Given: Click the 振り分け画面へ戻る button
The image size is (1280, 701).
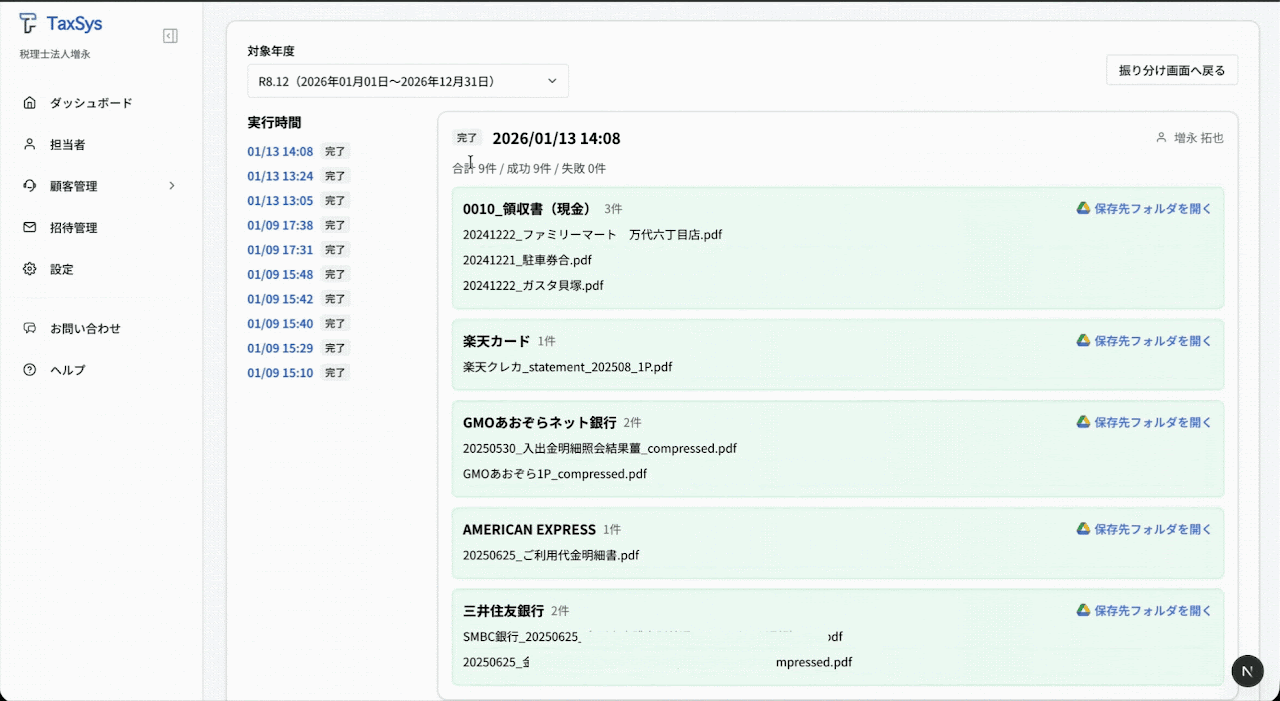Looking at the screenshot, I should 1172,70.
